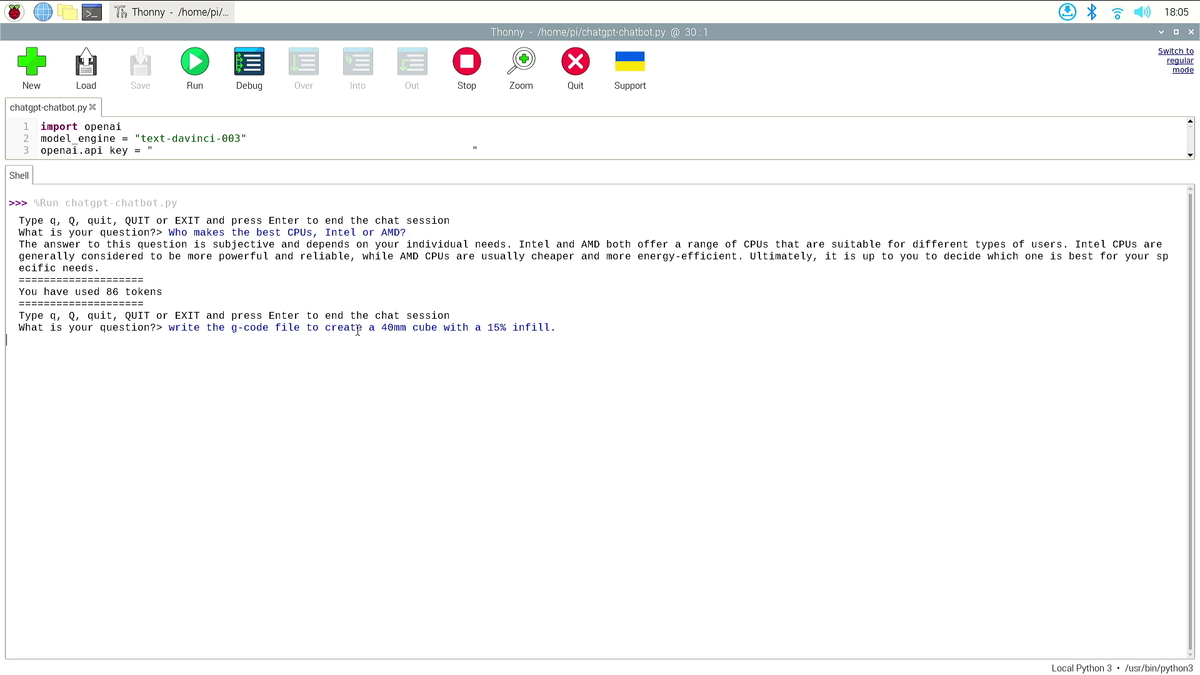Viewport: 1200px width, 675px height.
Task: Click the "import openai" code line
Action: pos(80,127)
